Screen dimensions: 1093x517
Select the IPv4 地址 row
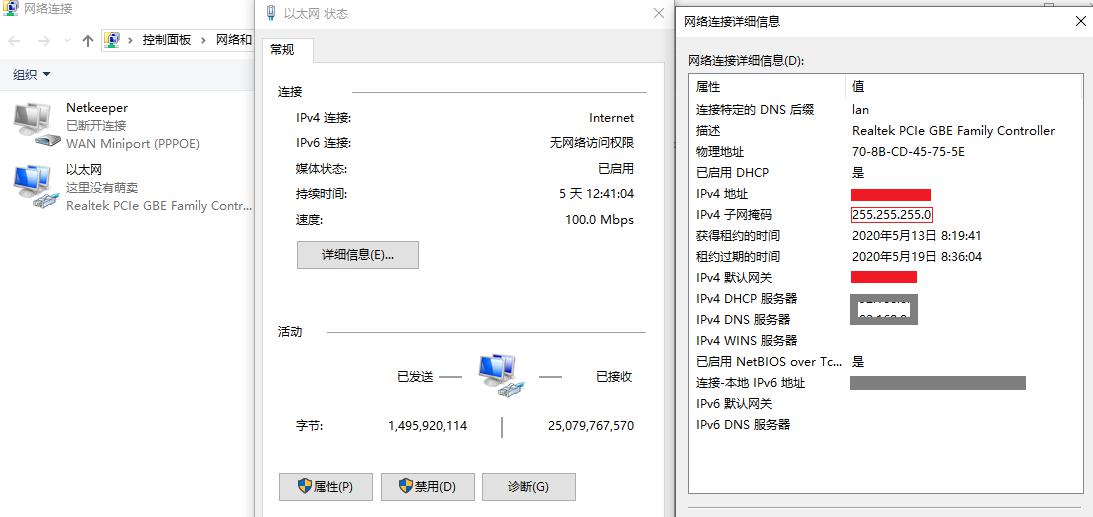pyautogui.click(x=885, y=194)
